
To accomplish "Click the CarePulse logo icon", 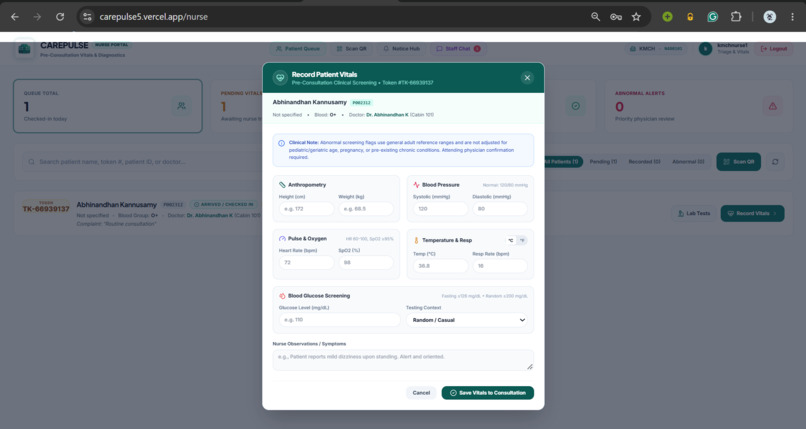I will click(x=24, y=49).
